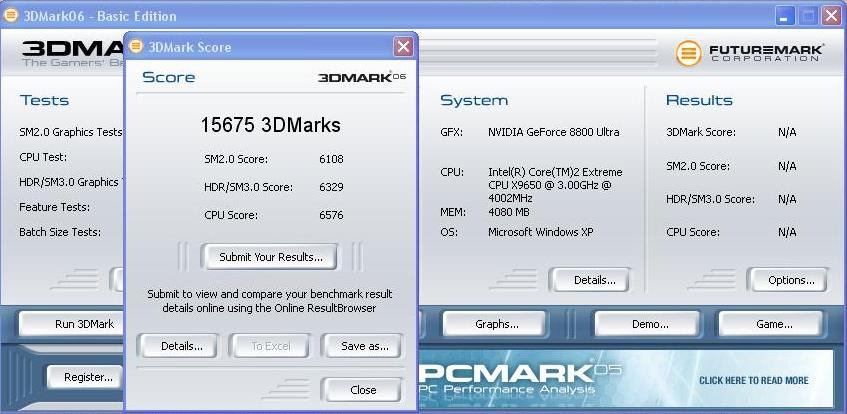Click the System heading

[474, 101]
